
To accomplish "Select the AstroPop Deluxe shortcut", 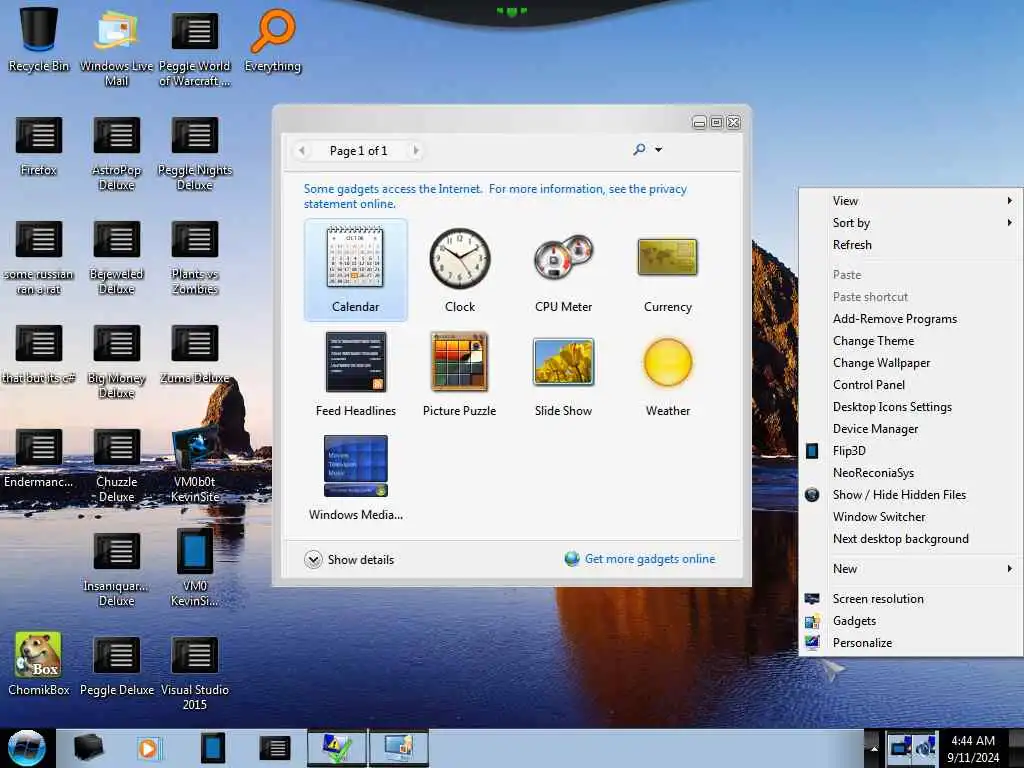I will pyautogui.click(x=116, y=153).
